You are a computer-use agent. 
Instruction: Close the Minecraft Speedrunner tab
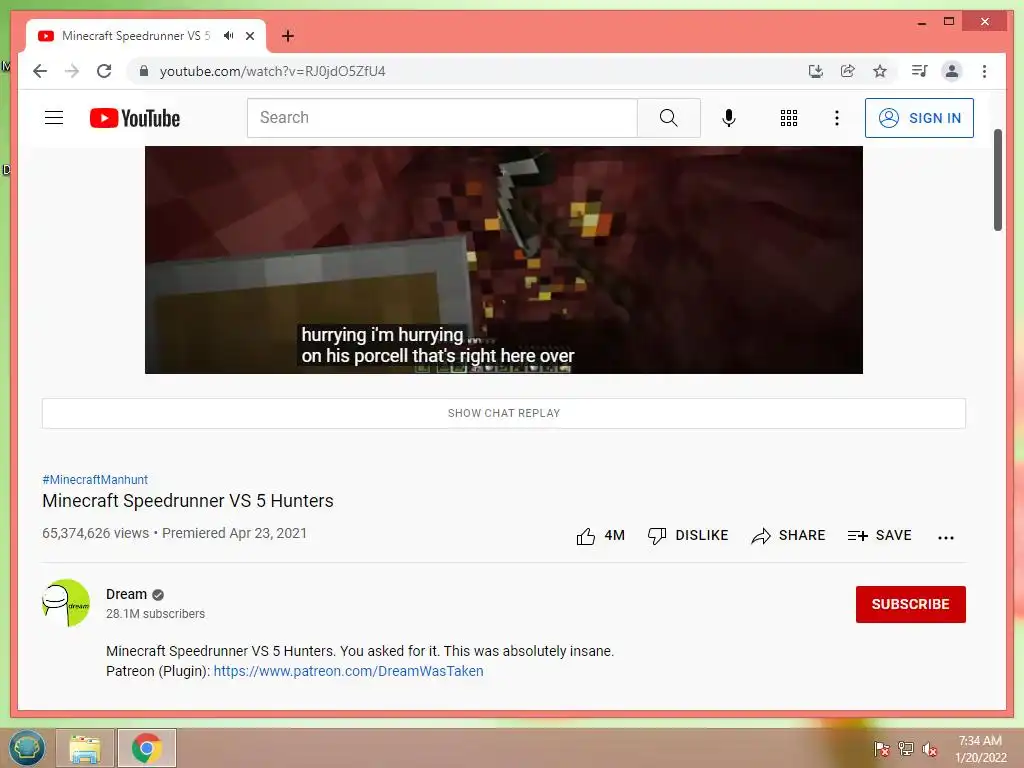tap(249, 36)
